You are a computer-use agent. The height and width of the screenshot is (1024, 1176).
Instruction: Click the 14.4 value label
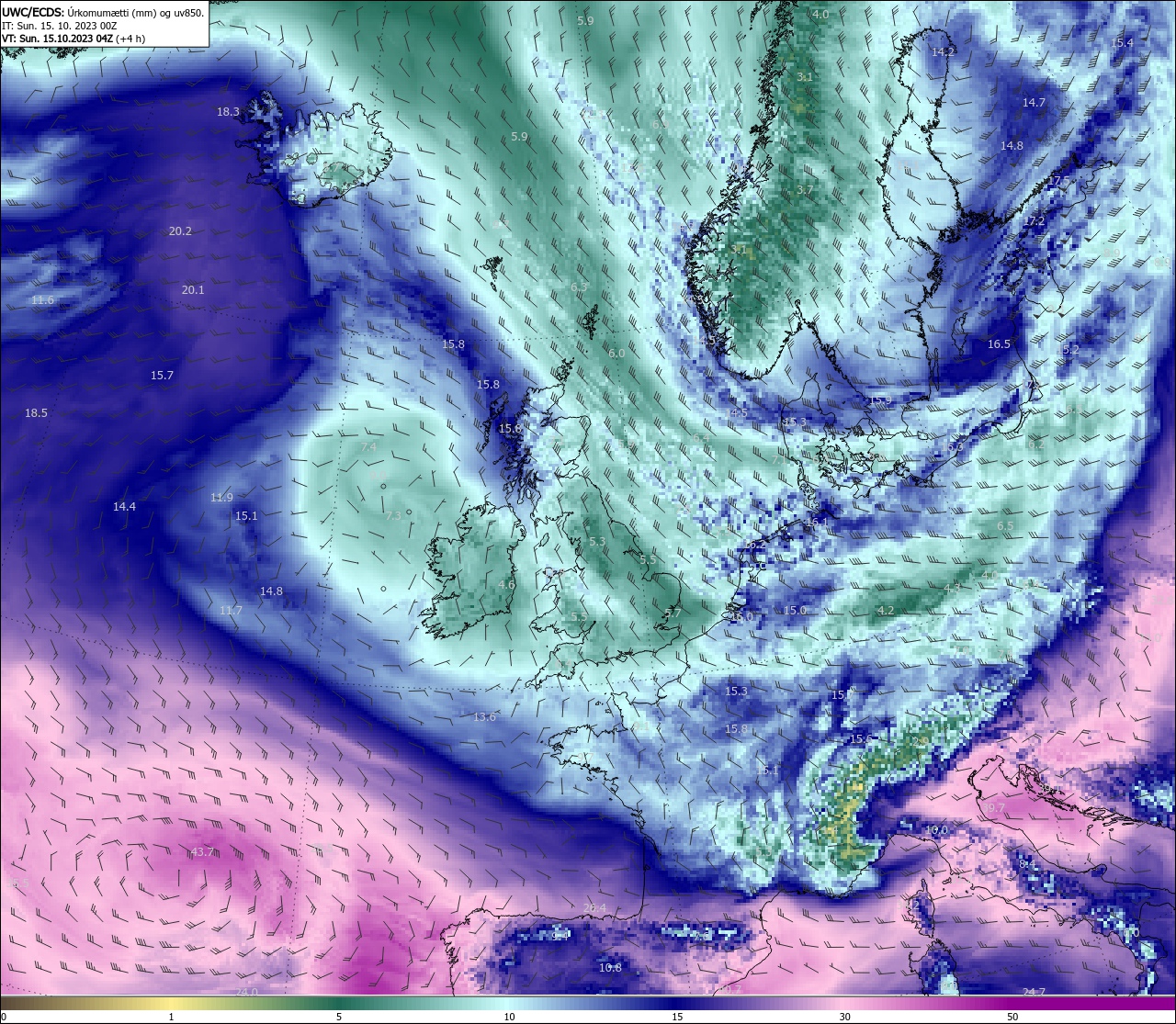click(124, 507)
